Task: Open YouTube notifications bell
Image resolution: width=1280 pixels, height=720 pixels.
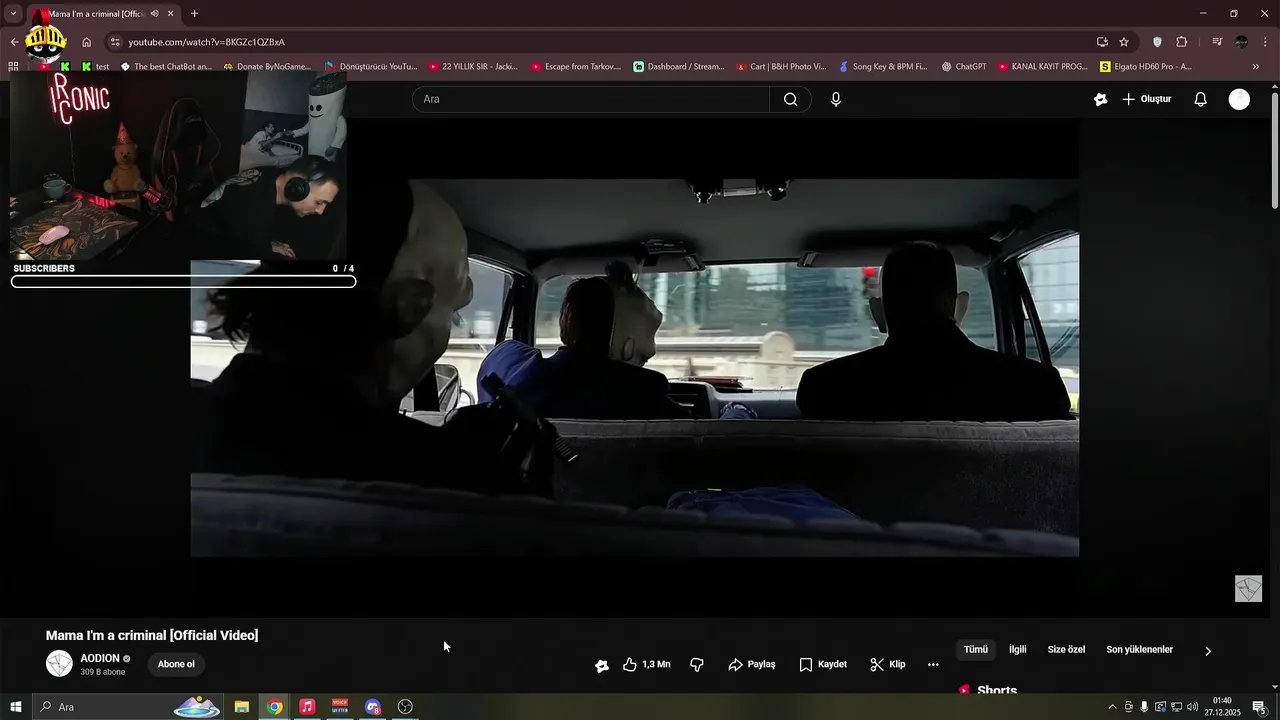Action: (1200, 99)
